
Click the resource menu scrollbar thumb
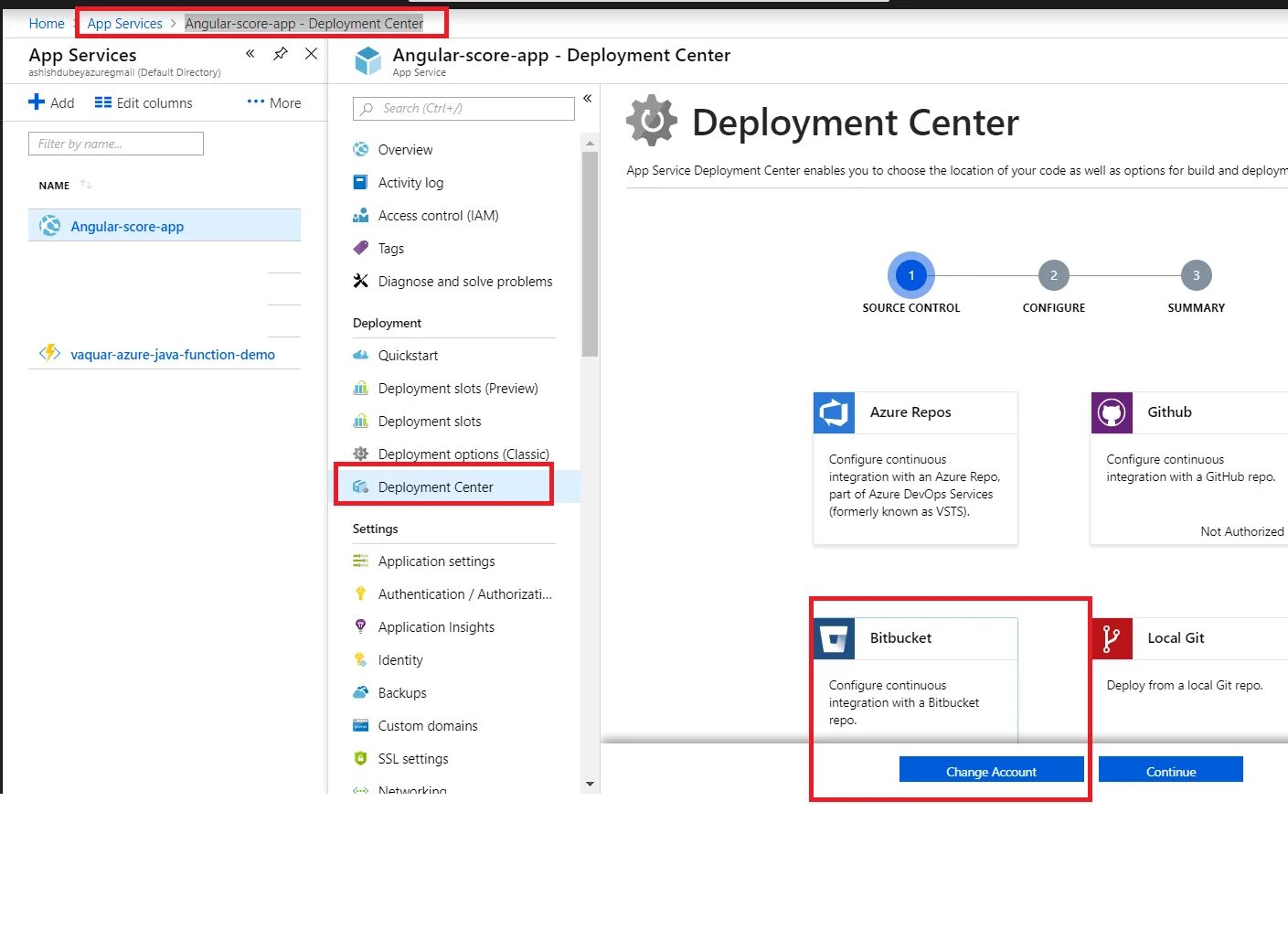click(x=590, y=254)
